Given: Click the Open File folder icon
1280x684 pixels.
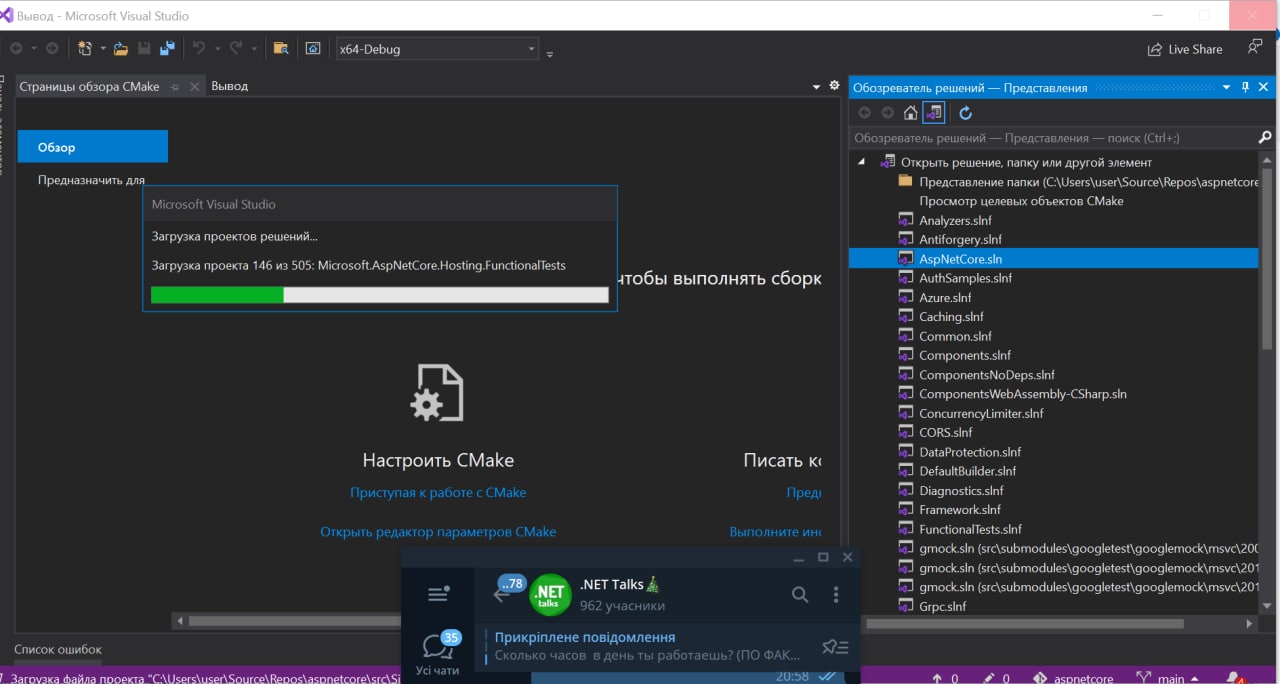Looking at the screenshot, I should tap(121, 48).
